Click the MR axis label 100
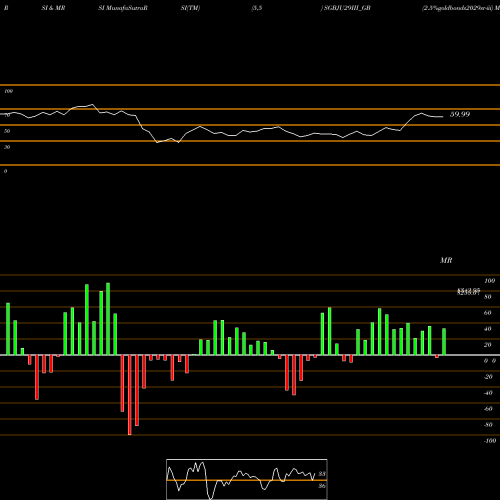The image size is (500, 500). 490,281
